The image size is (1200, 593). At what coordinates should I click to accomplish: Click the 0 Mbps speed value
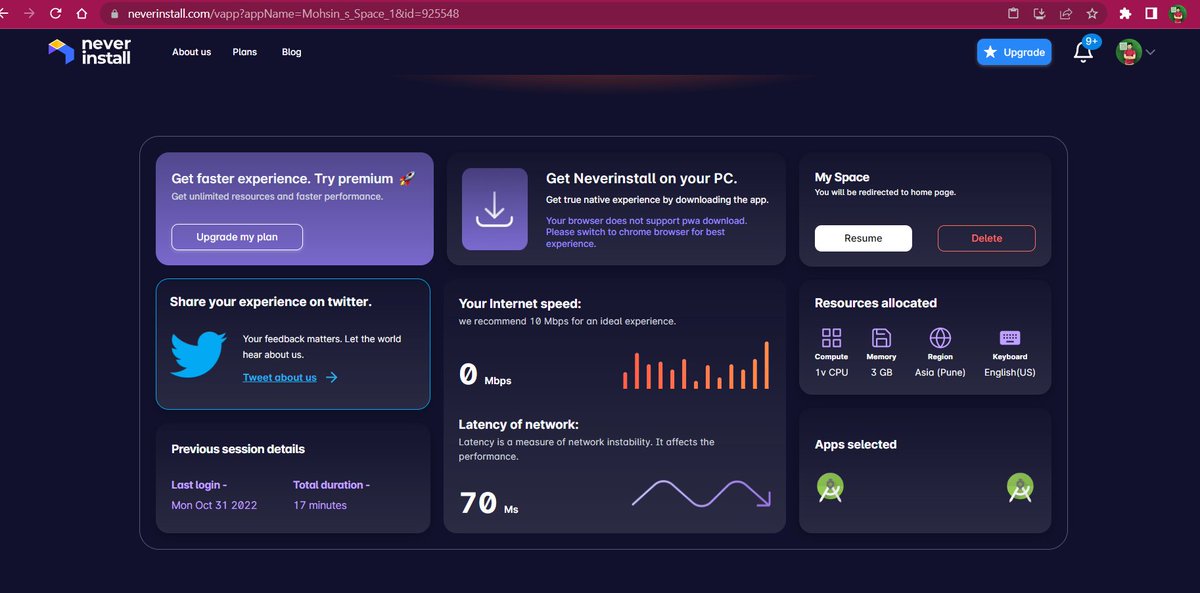click(485, 375)
